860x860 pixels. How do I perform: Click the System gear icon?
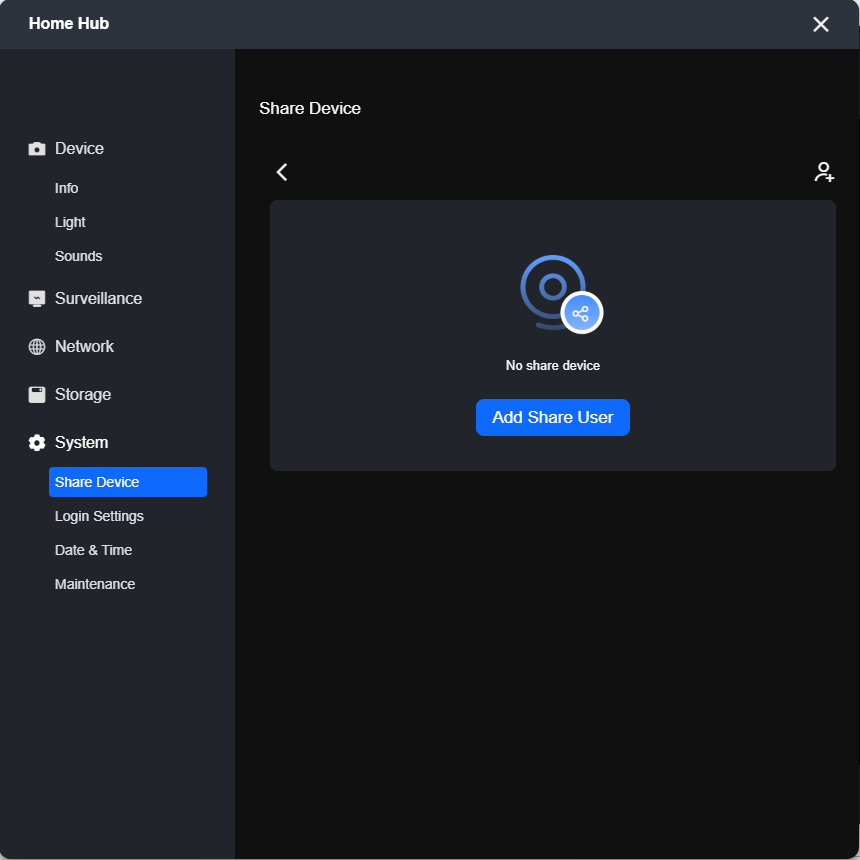[x=37, y=443]
